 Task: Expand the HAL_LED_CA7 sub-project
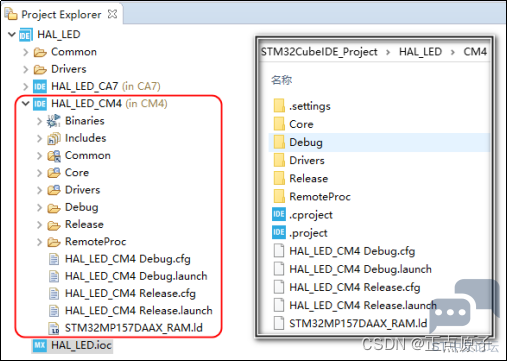[26, 87]
